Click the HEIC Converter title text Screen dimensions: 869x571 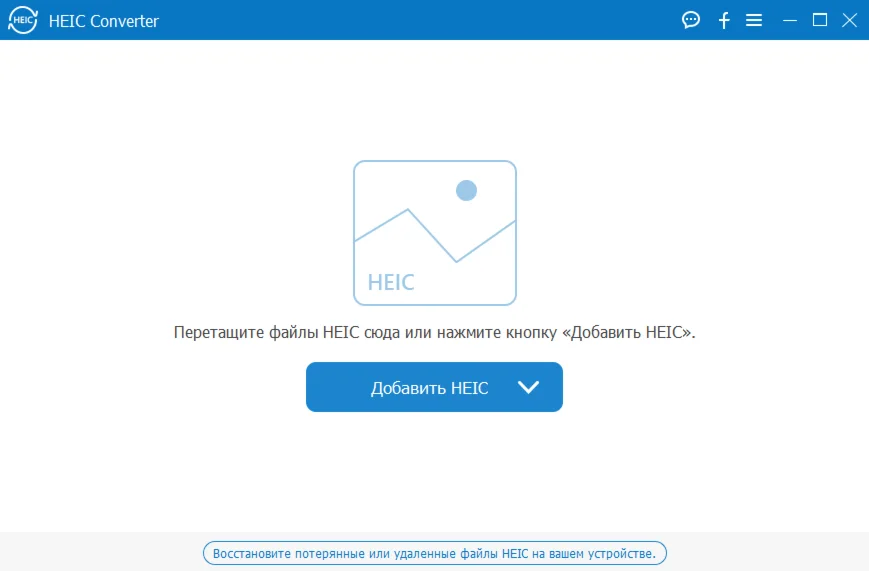[x=104, y=21]
